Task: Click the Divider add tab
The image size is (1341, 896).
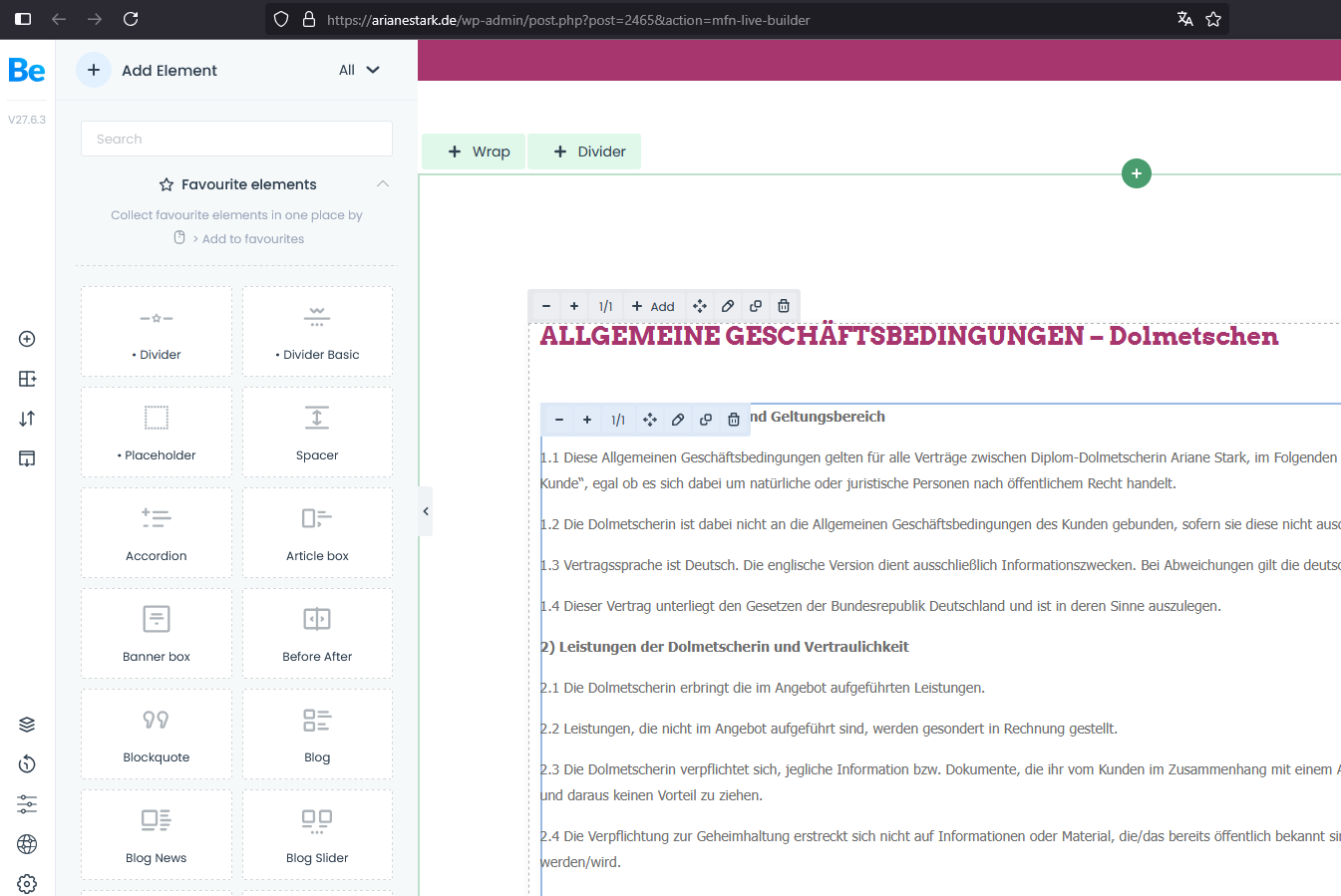Action: (589, 151)
